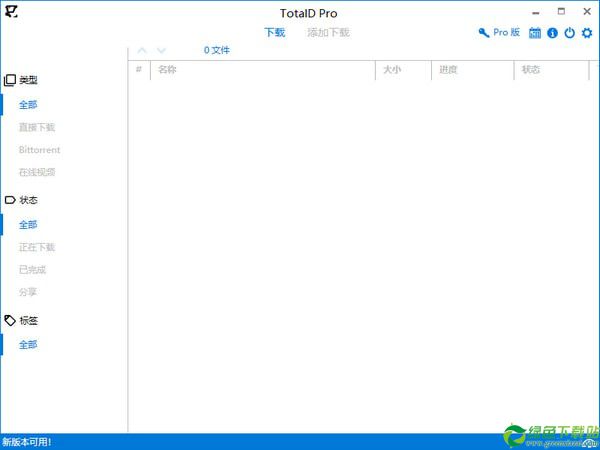
Task: Filter by 直接下载 type
Action: point(37,127)
